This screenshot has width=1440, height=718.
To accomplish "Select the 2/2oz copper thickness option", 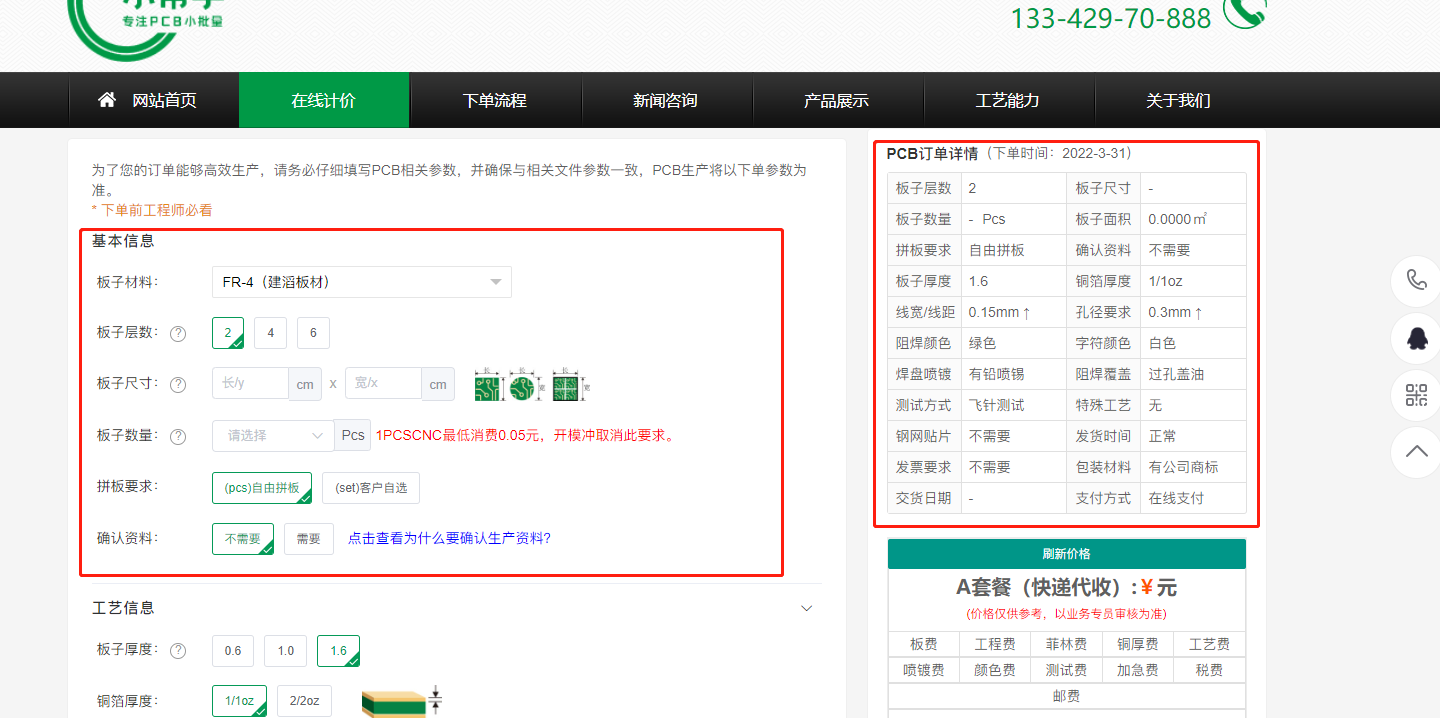I will click(x=304, y=700).
